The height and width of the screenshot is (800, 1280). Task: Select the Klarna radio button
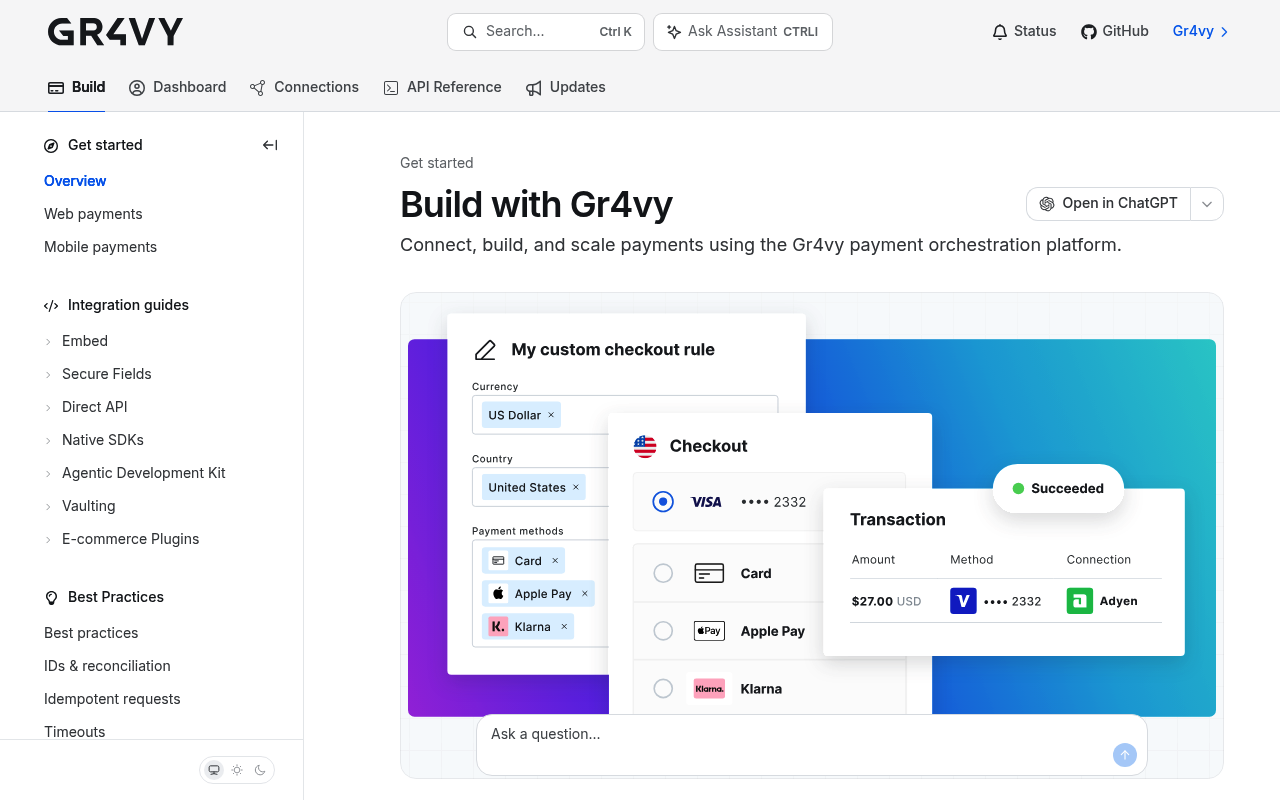click(663, 688)
